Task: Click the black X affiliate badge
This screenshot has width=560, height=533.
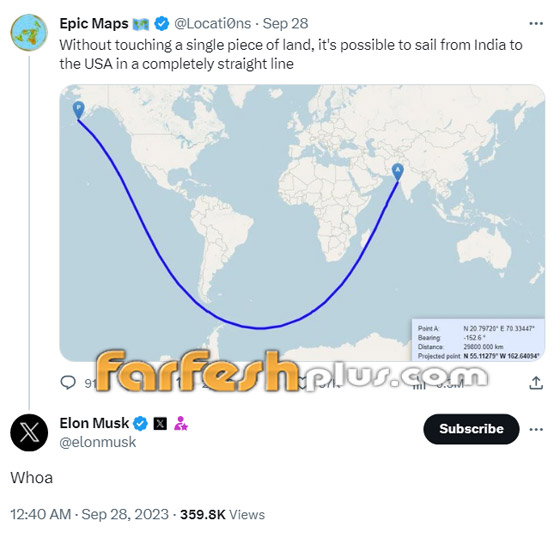Action: (x=160, y=424)
